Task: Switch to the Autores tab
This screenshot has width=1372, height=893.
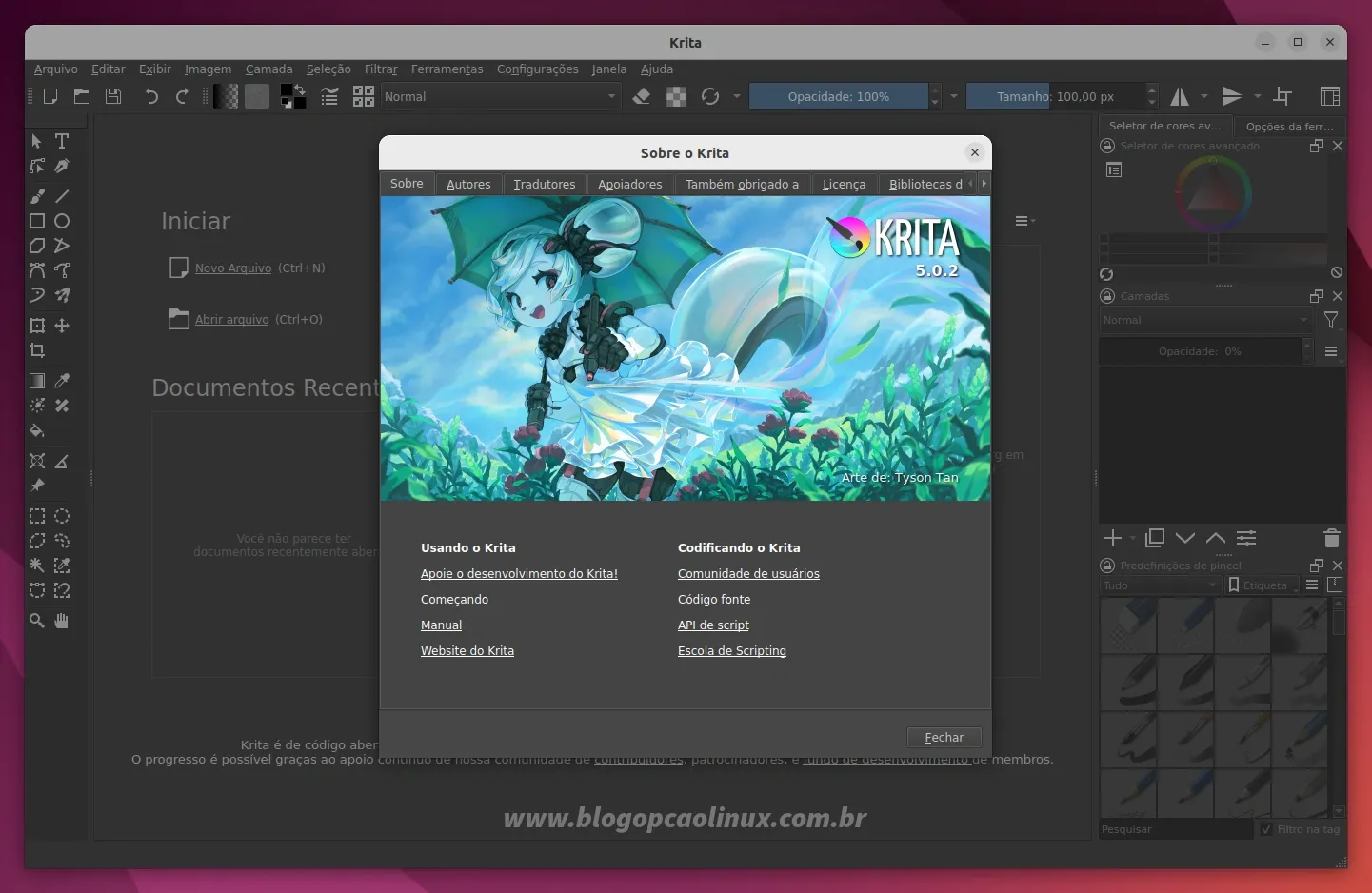Action: point(468,184)
